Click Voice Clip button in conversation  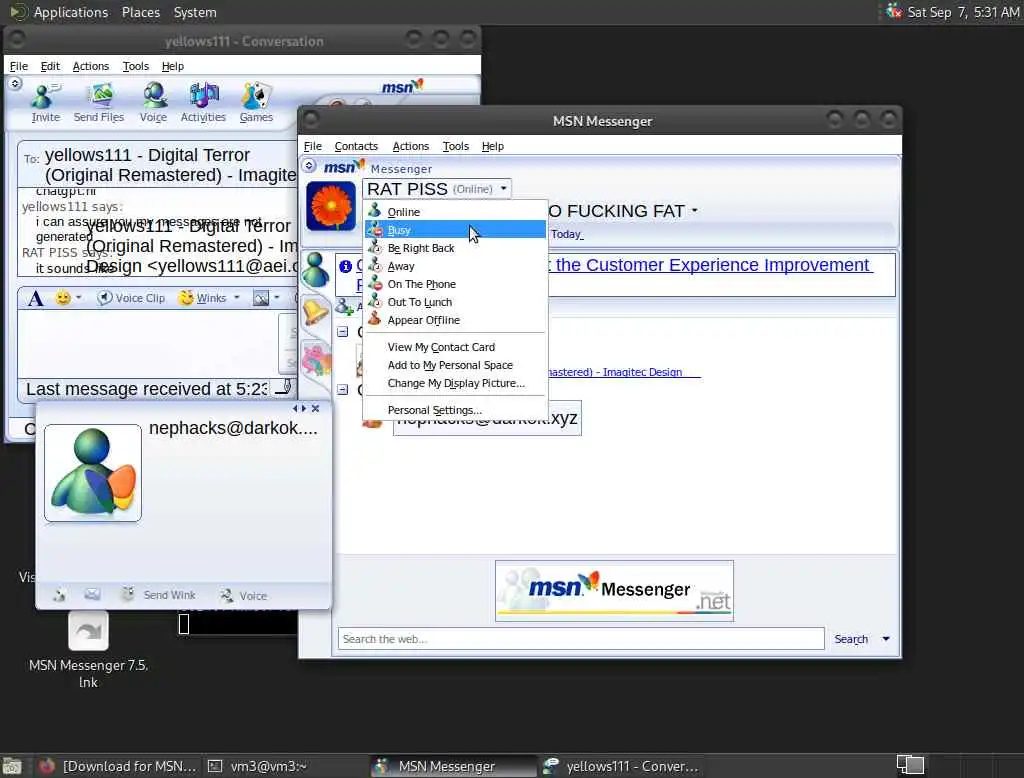coord(131,298)
